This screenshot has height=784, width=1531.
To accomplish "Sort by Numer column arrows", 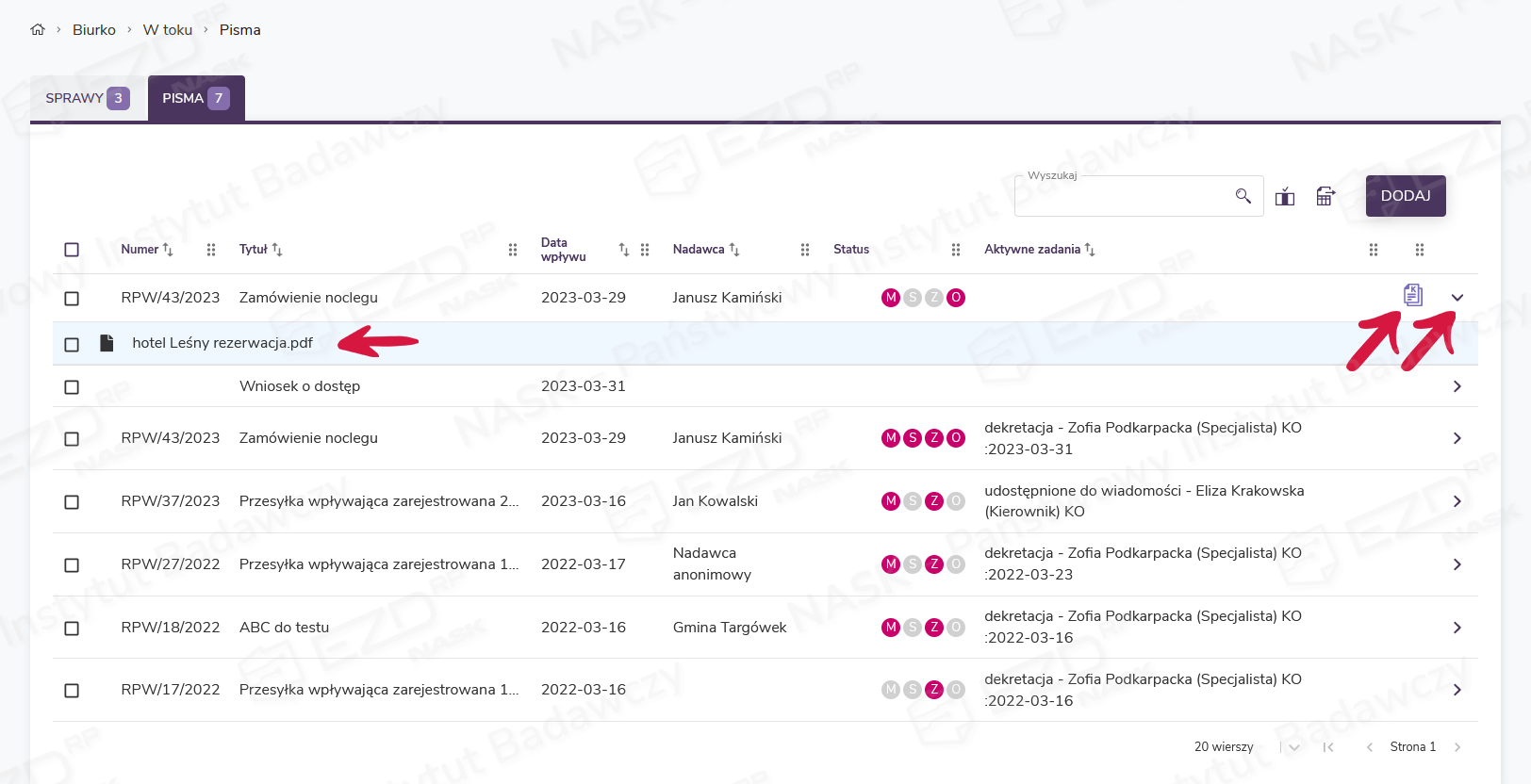I will 168,250.
